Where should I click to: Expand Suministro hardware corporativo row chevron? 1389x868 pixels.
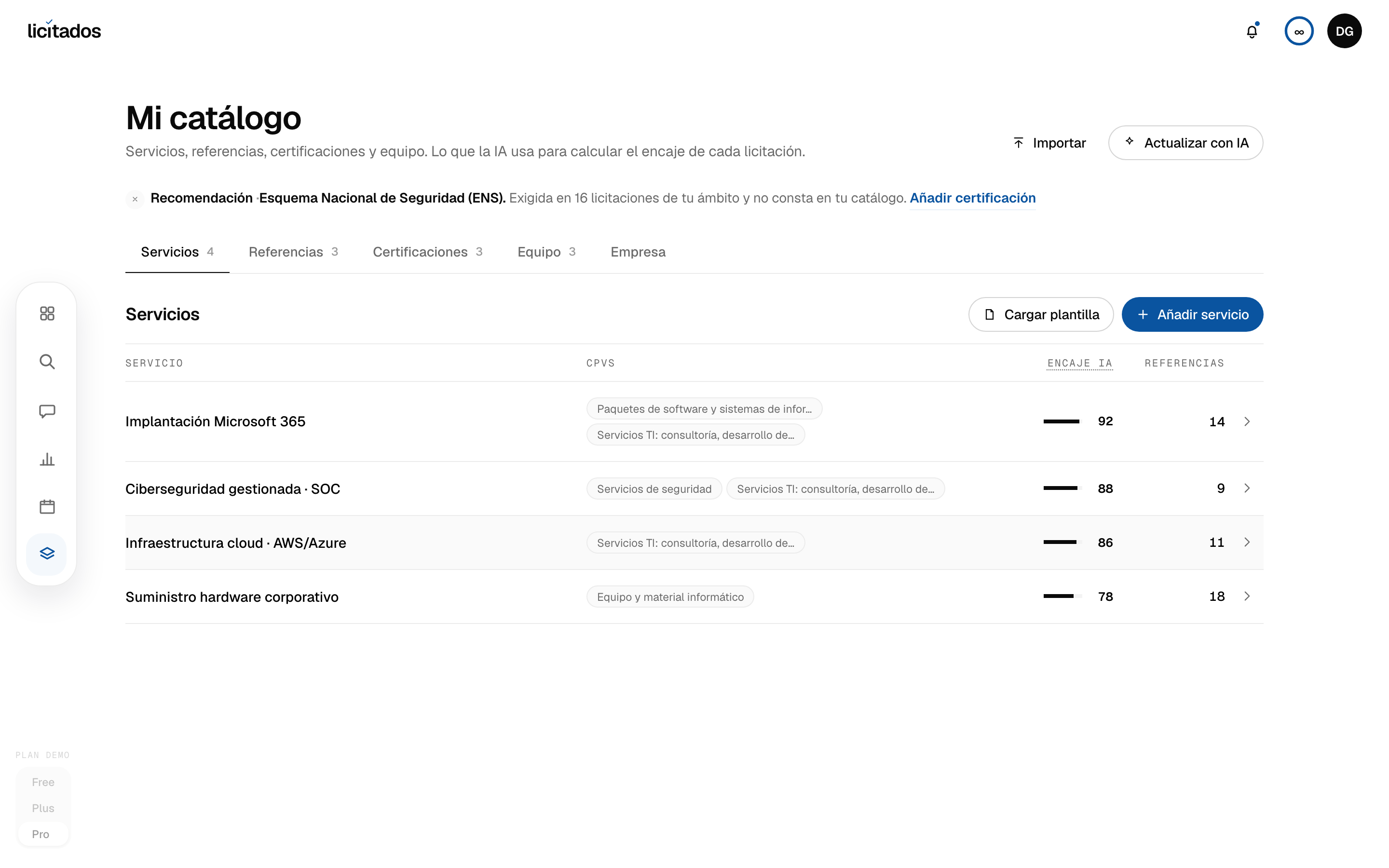(1247, 597)
